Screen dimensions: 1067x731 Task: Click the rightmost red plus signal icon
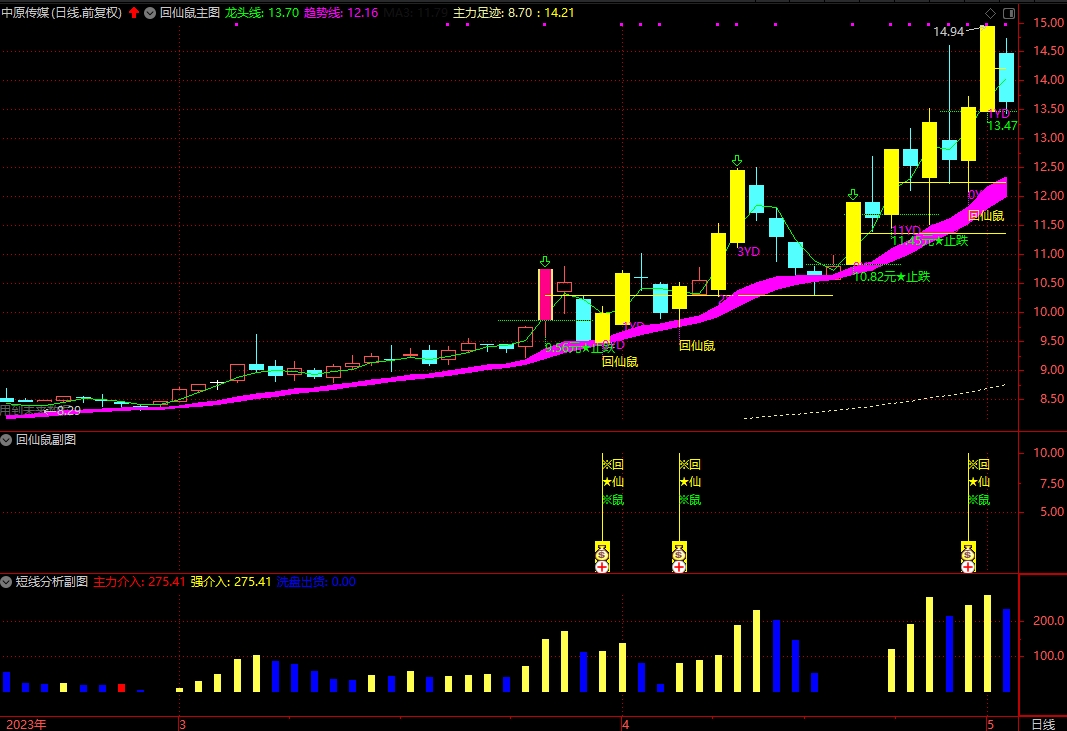point(968,566)
